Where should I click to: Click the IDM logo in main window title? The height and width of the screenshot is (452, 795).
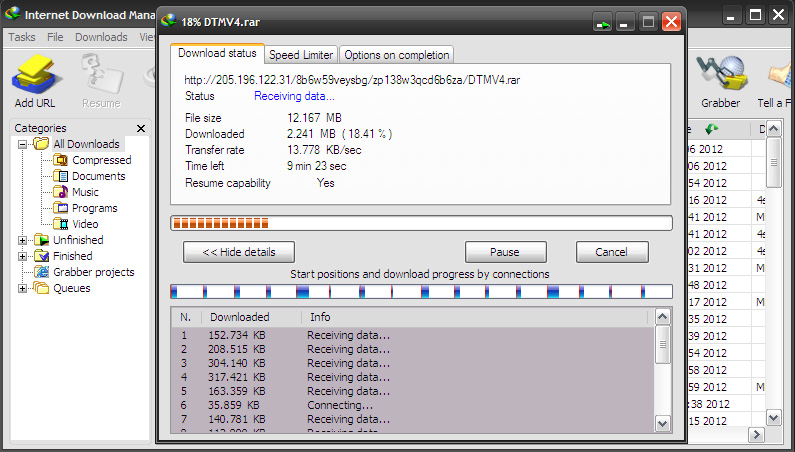pyautogui.click(x=12, y=14)
